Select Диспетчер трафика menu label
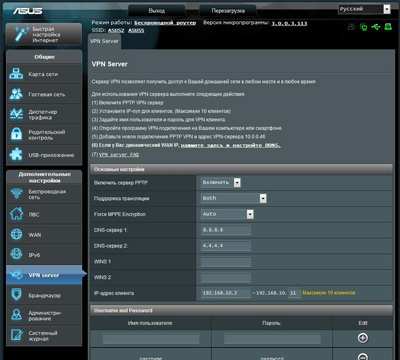 click(x=43, y=115)
